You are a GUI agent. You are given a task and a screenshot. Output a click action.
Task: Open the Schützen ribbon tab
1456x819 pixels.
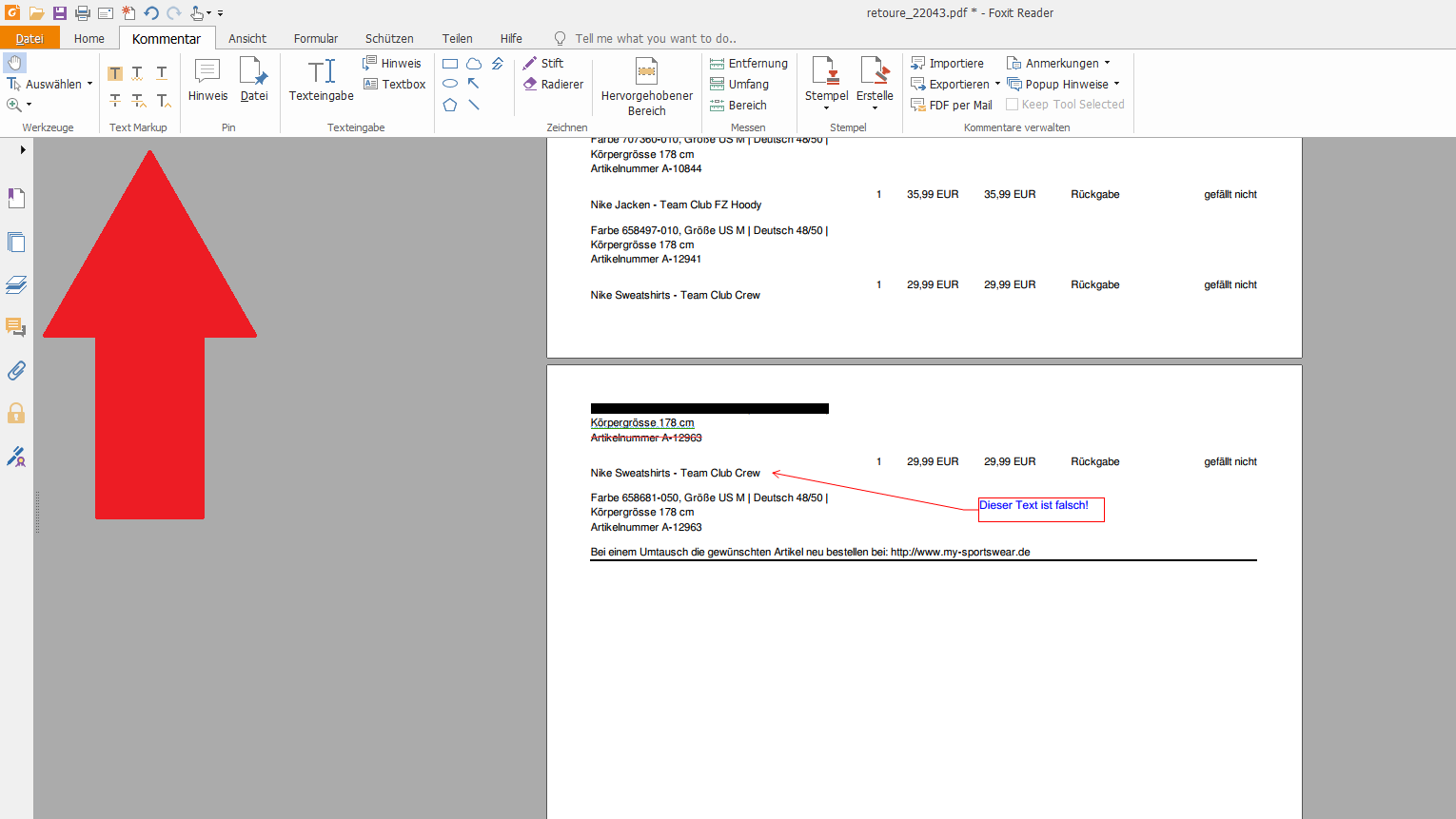point(389,39)
